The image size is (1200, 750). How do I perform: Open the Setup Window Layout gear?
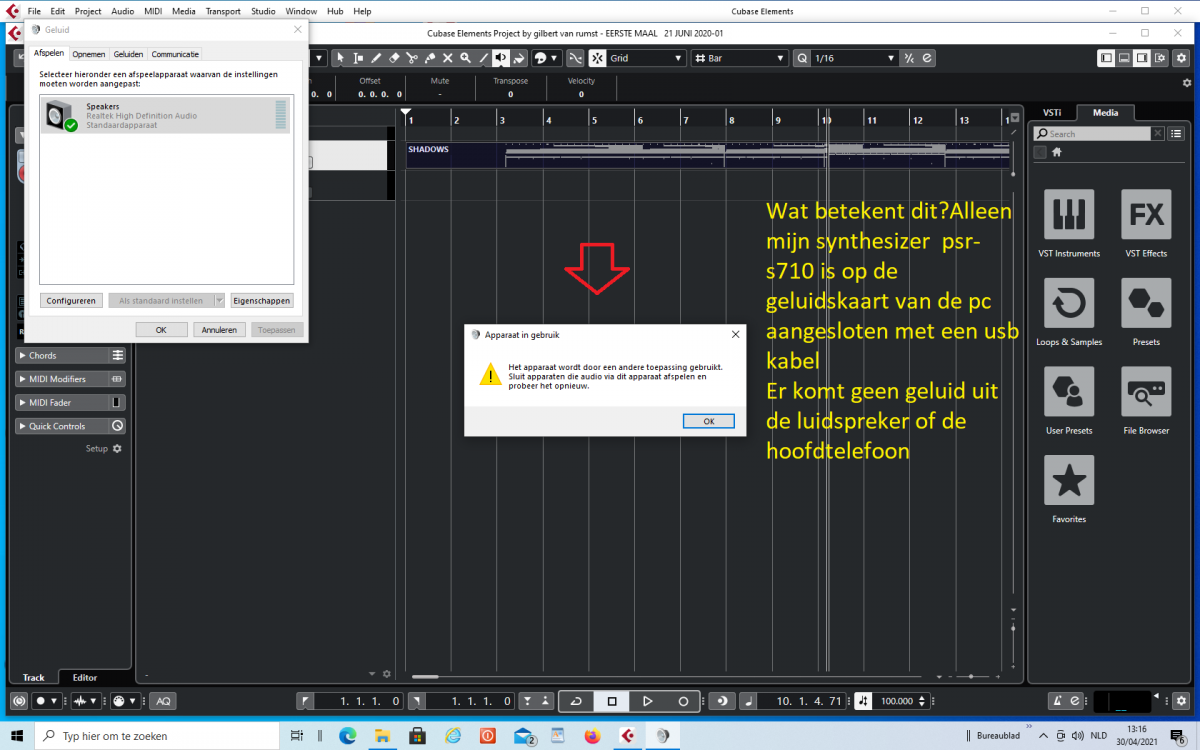coord(1159,58)
